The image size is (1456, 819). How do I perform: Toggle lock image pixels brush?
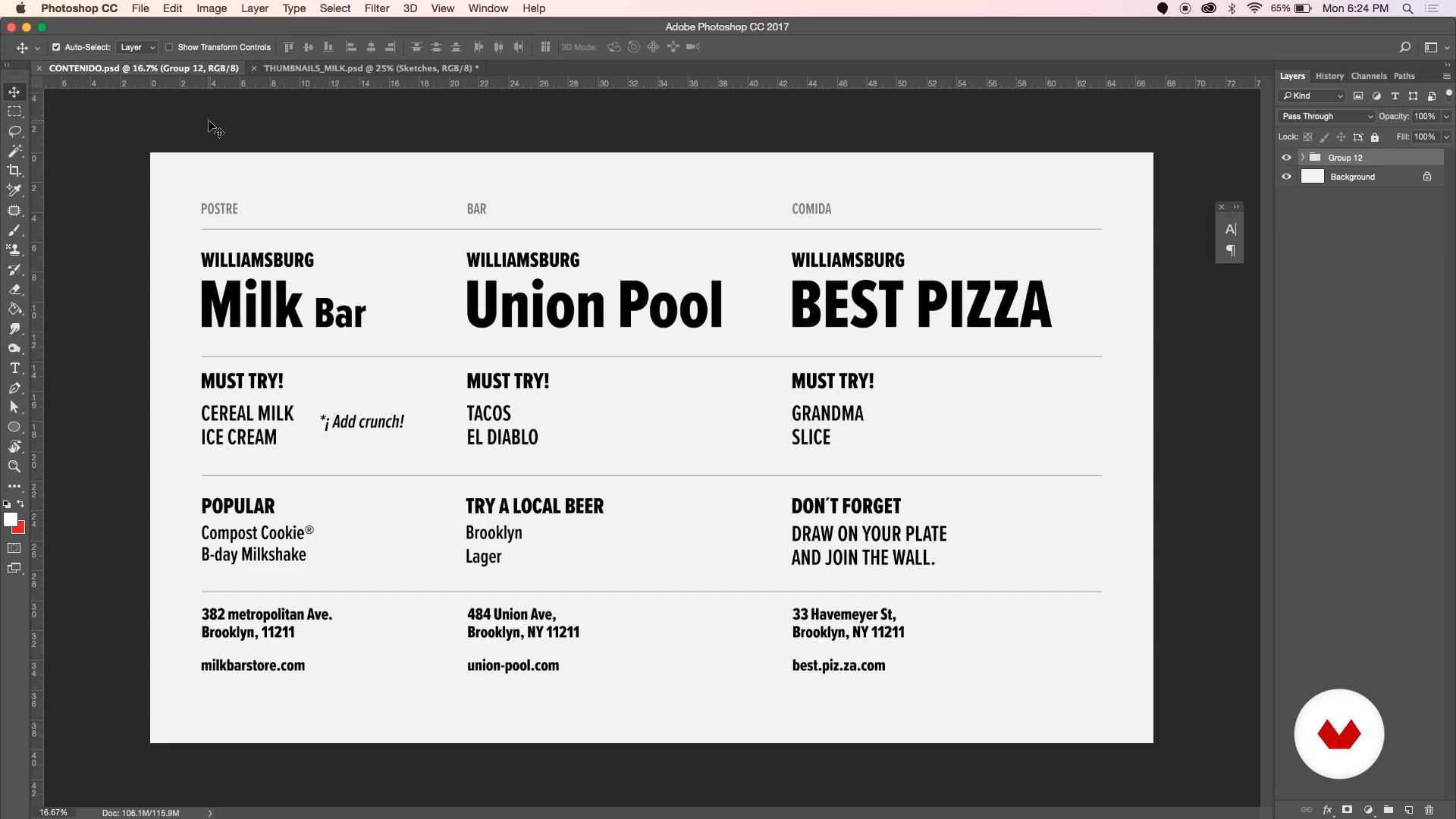pos(1324,137)
